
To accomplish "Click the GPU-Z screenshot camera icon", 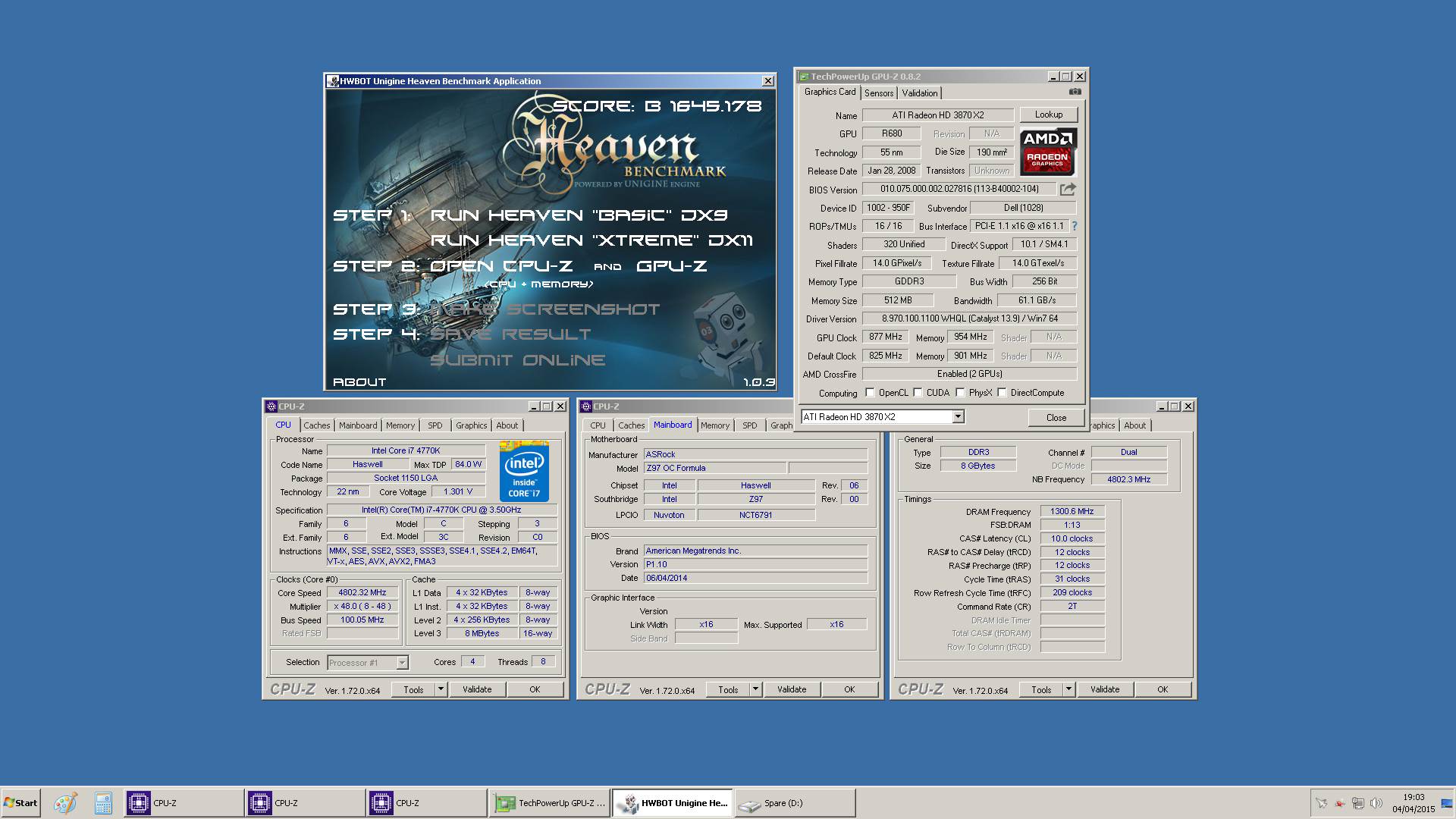I will (1075, 92).
